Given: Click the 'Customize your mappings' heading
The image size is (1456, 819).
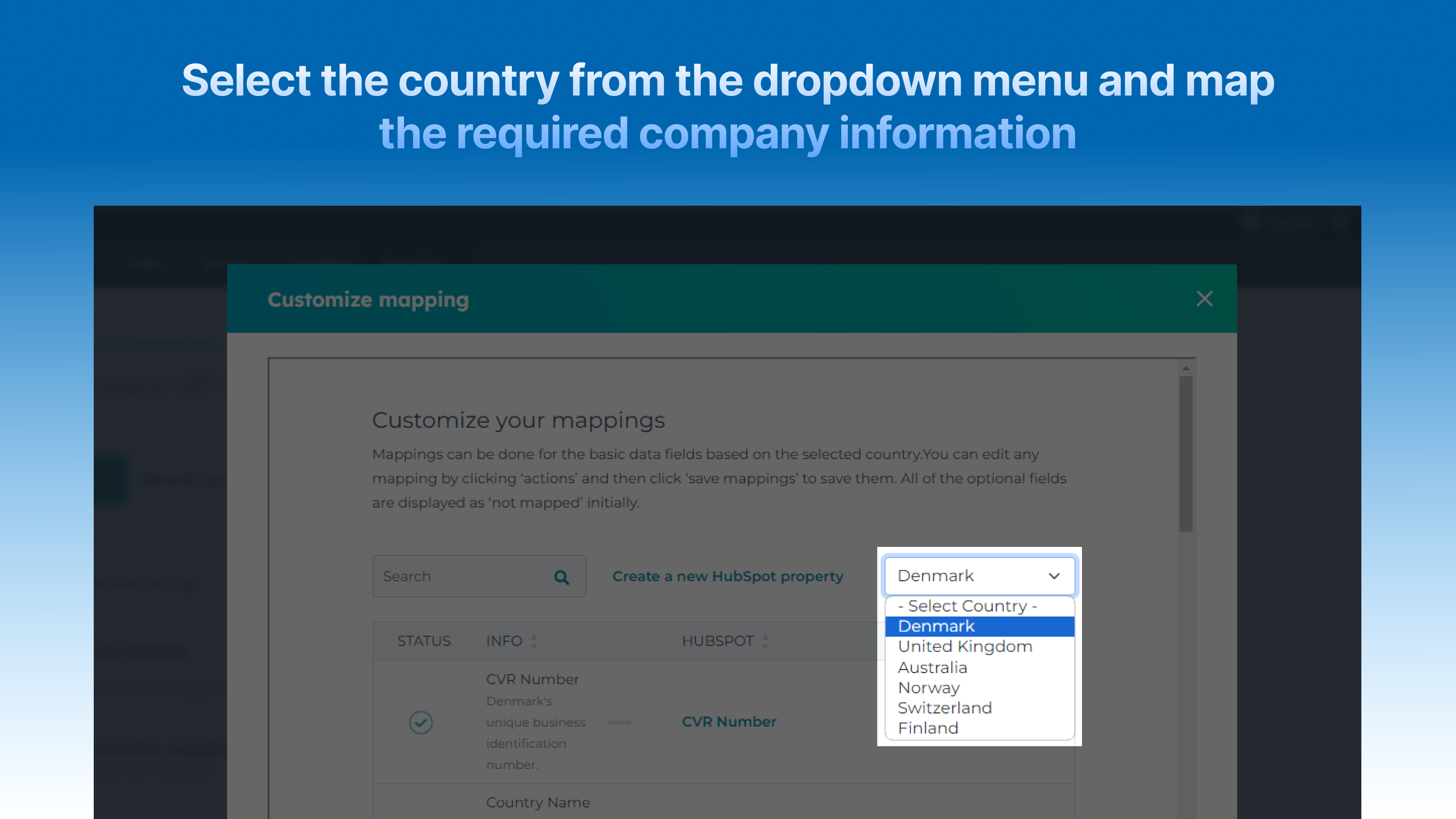Looking at the screenshot, I should [518, 420].
